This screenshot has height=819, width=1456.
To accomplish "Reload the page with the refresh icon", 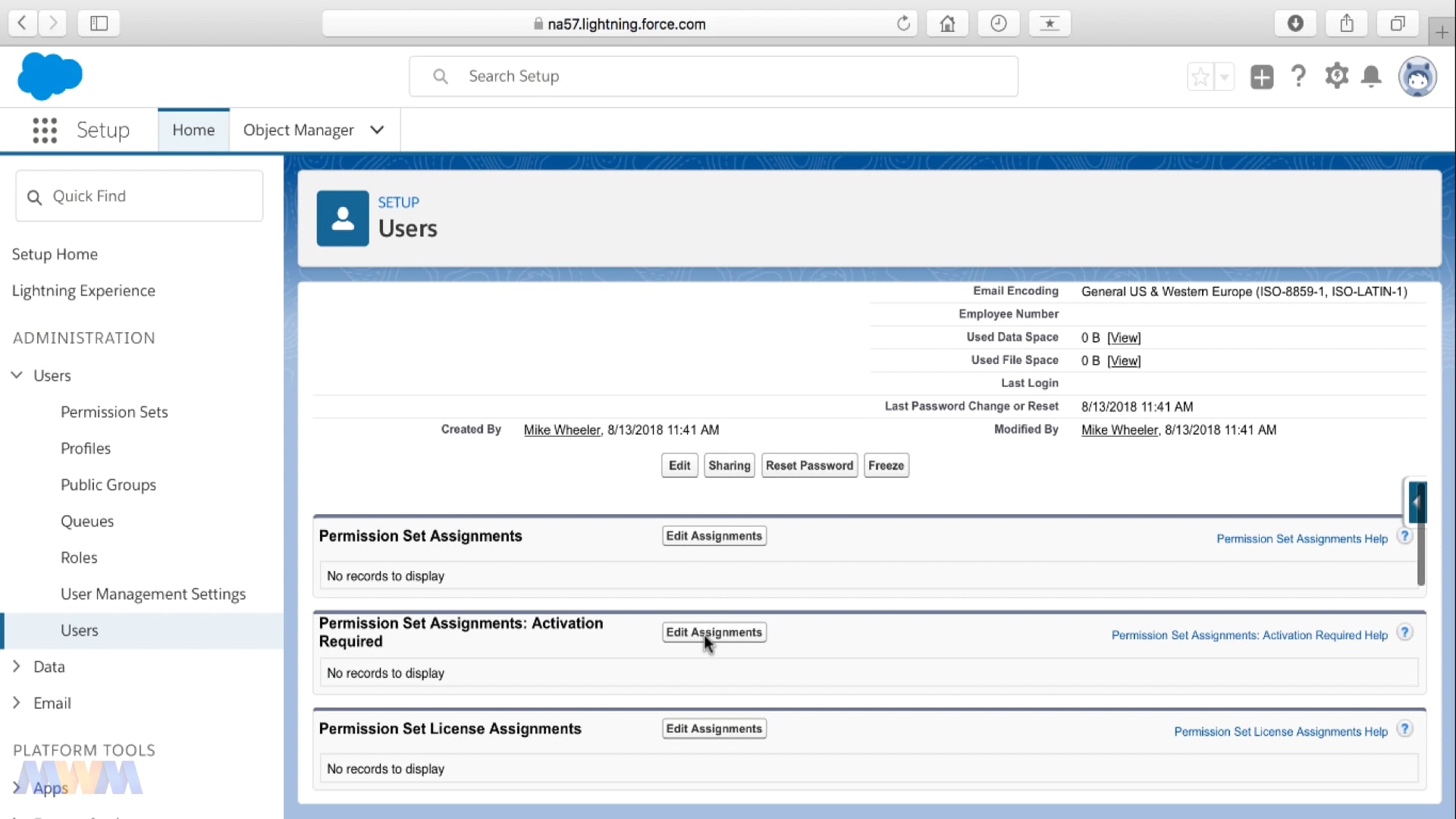I will pos(902,24).
